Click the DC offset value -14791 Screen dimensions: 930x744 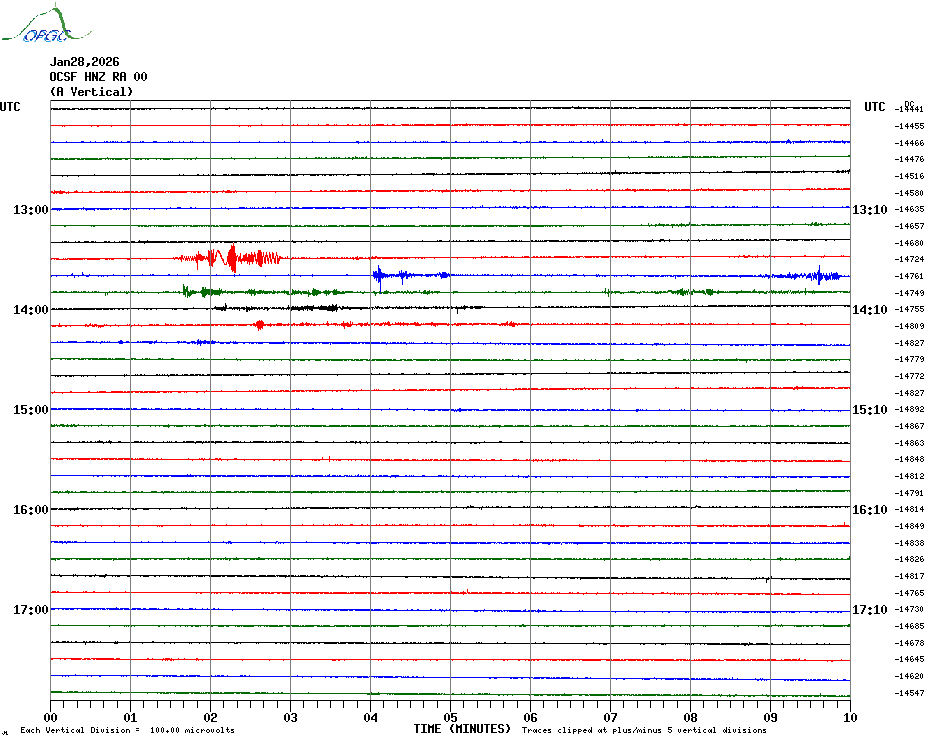coord(909,493)
